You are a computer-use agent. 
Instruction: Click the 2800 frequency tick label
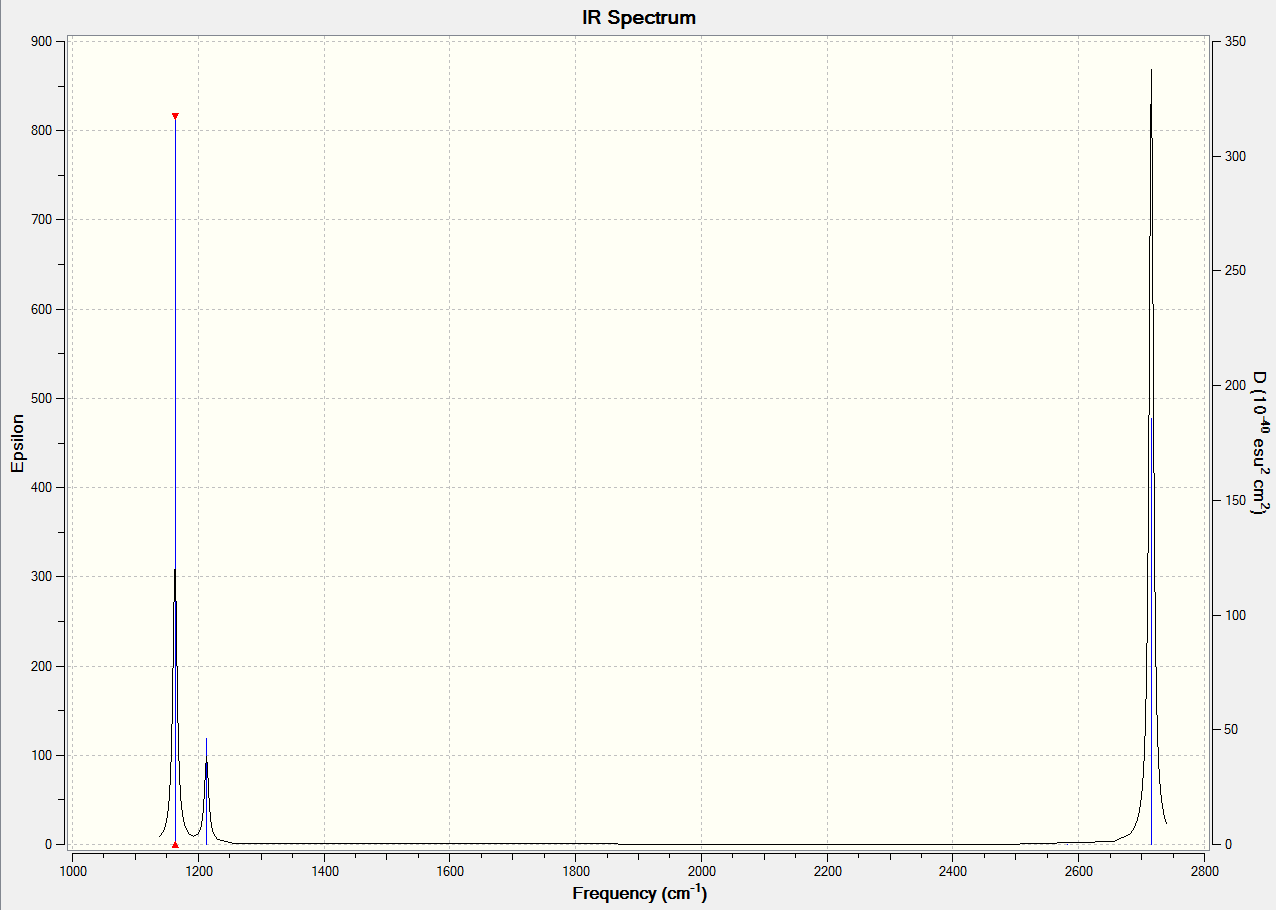tap(1204, 870)
